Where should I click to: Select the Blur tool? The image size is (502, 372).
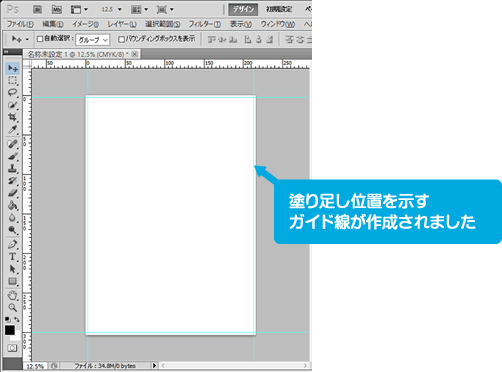pos(13,218)
